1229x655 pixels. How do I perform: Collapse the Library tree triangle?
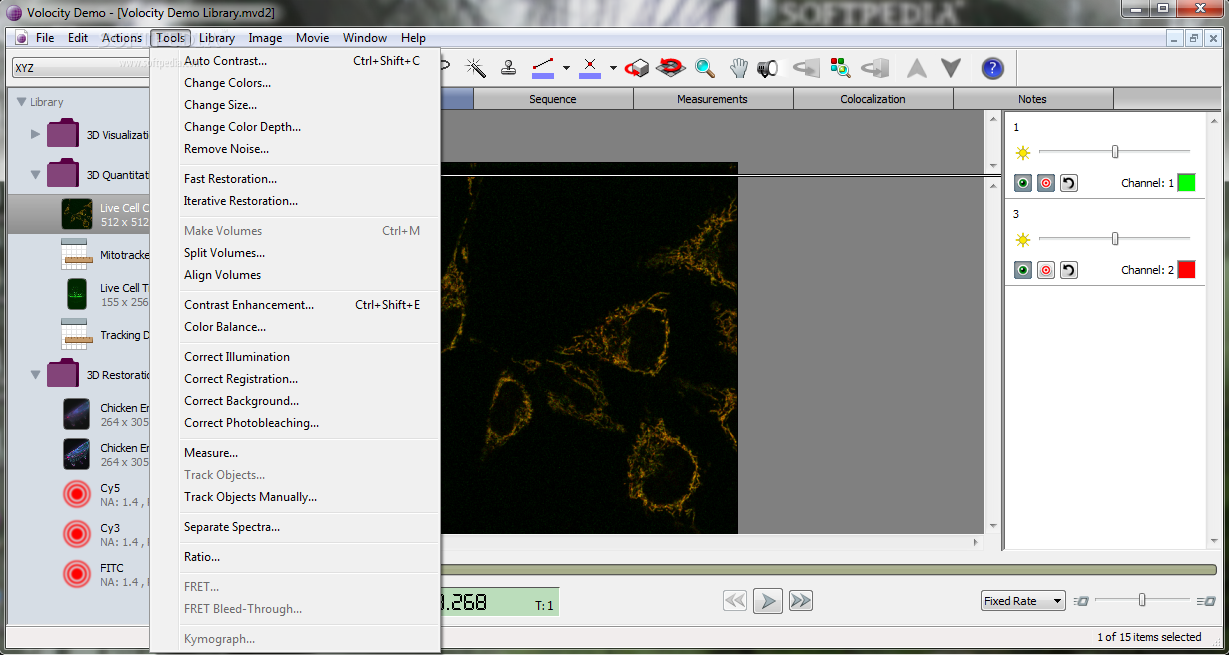pos(20,102)
